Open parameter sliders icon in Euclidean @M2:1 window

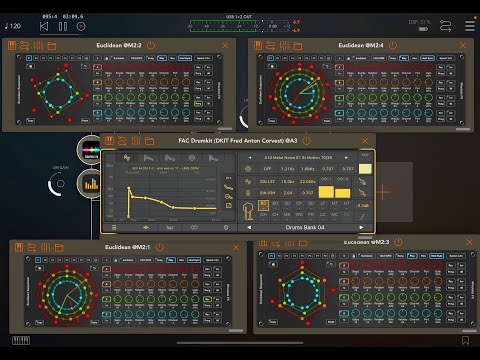click(46, 247)
